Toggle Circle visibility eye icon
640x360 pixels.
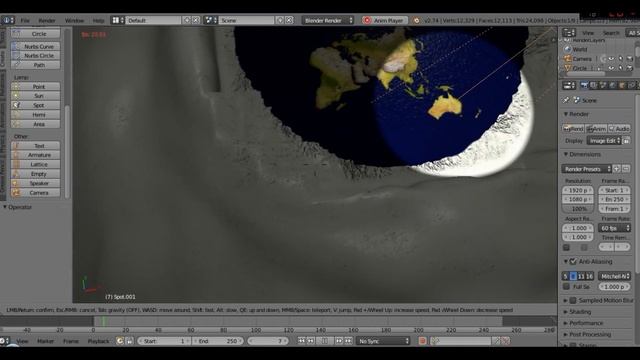pos(611,68)
